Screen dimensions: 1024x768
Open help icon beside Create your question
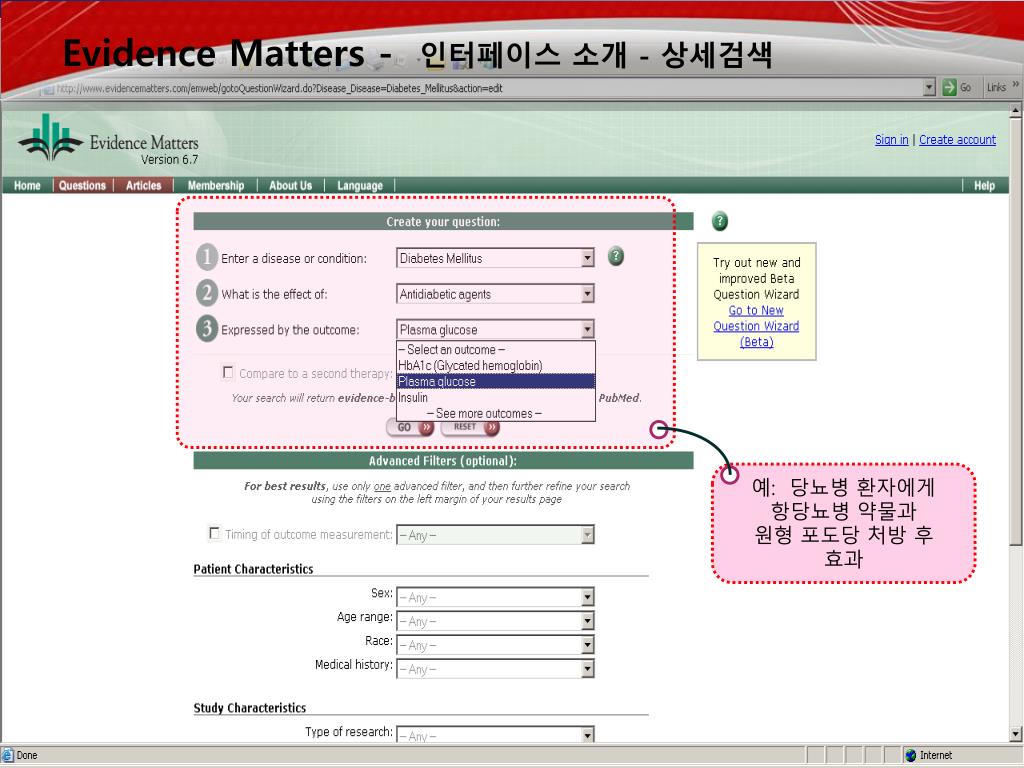[x=719, y=221]
